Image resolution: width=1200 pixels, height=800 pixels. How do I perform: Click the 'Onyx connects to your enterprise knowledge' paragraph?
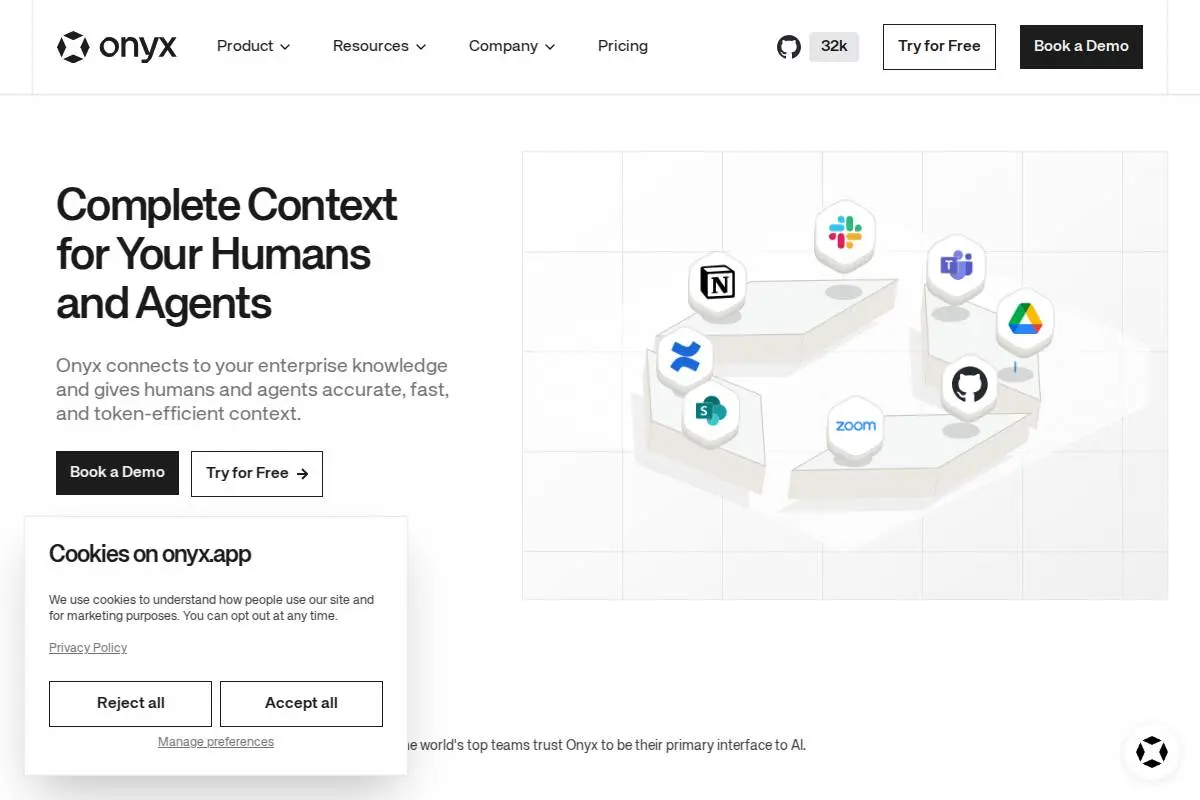[252, 390]
